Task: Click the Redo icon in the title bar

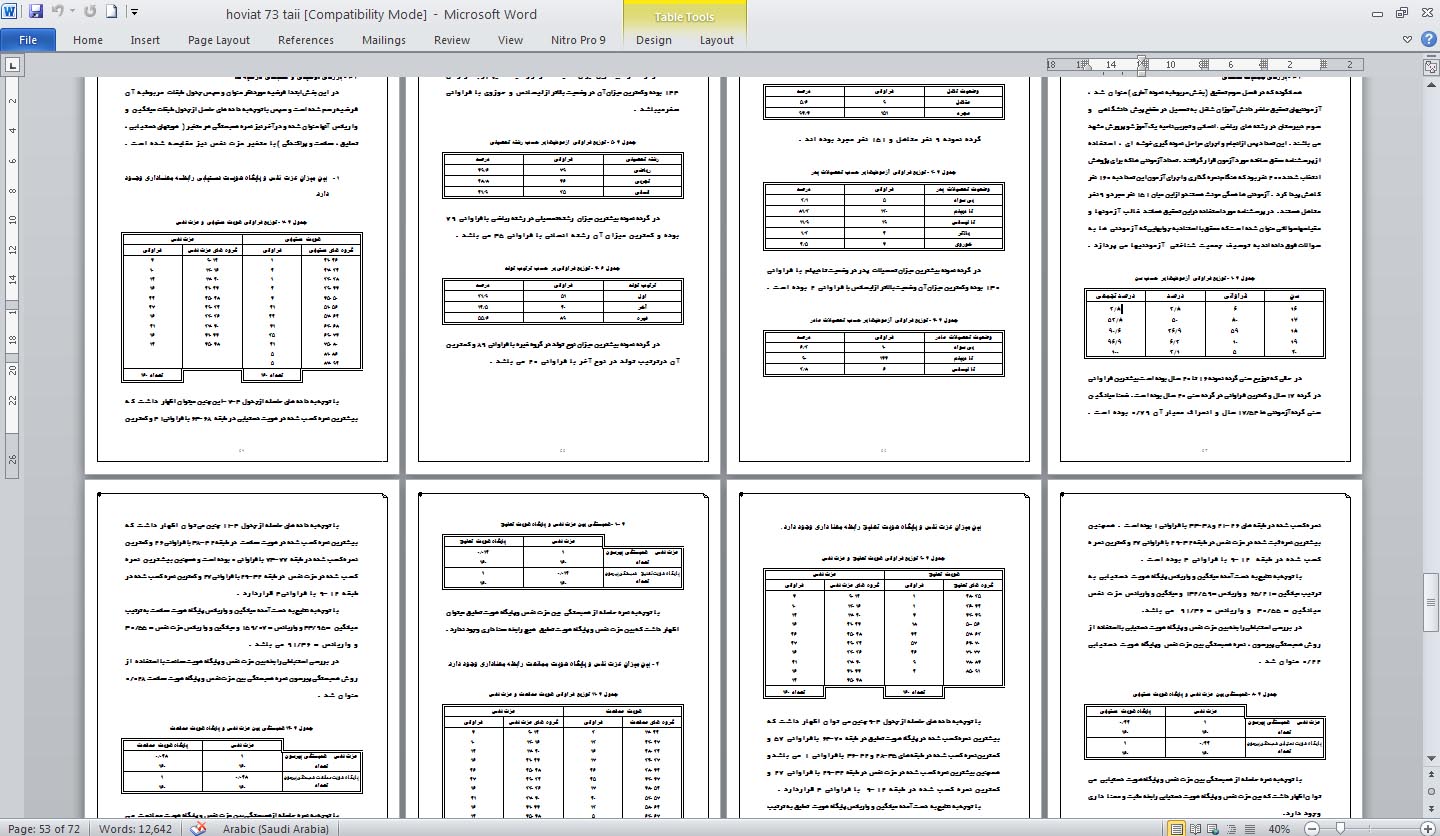Action: click(x=91, y=13)
